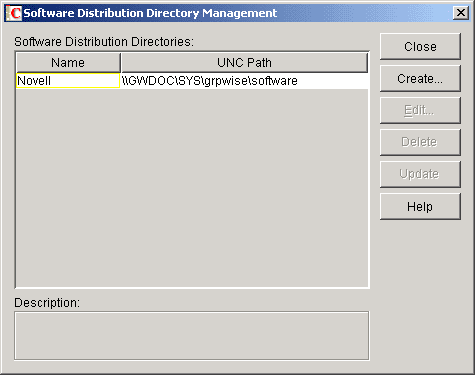Click the Name column header
This screenshot has height=375, width=475.
[68, 63]
